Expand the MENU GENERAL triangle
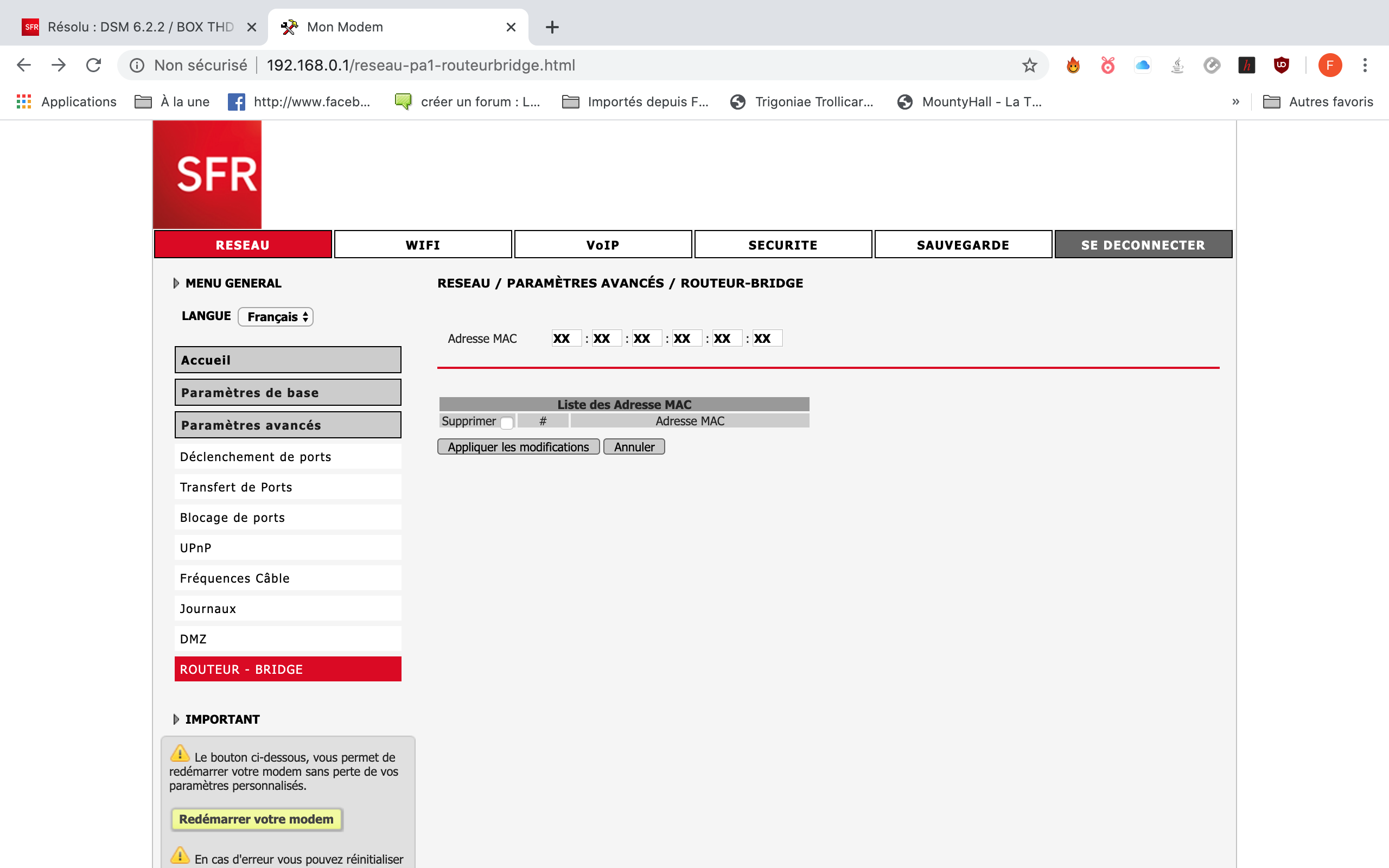 tap(176, 283)
